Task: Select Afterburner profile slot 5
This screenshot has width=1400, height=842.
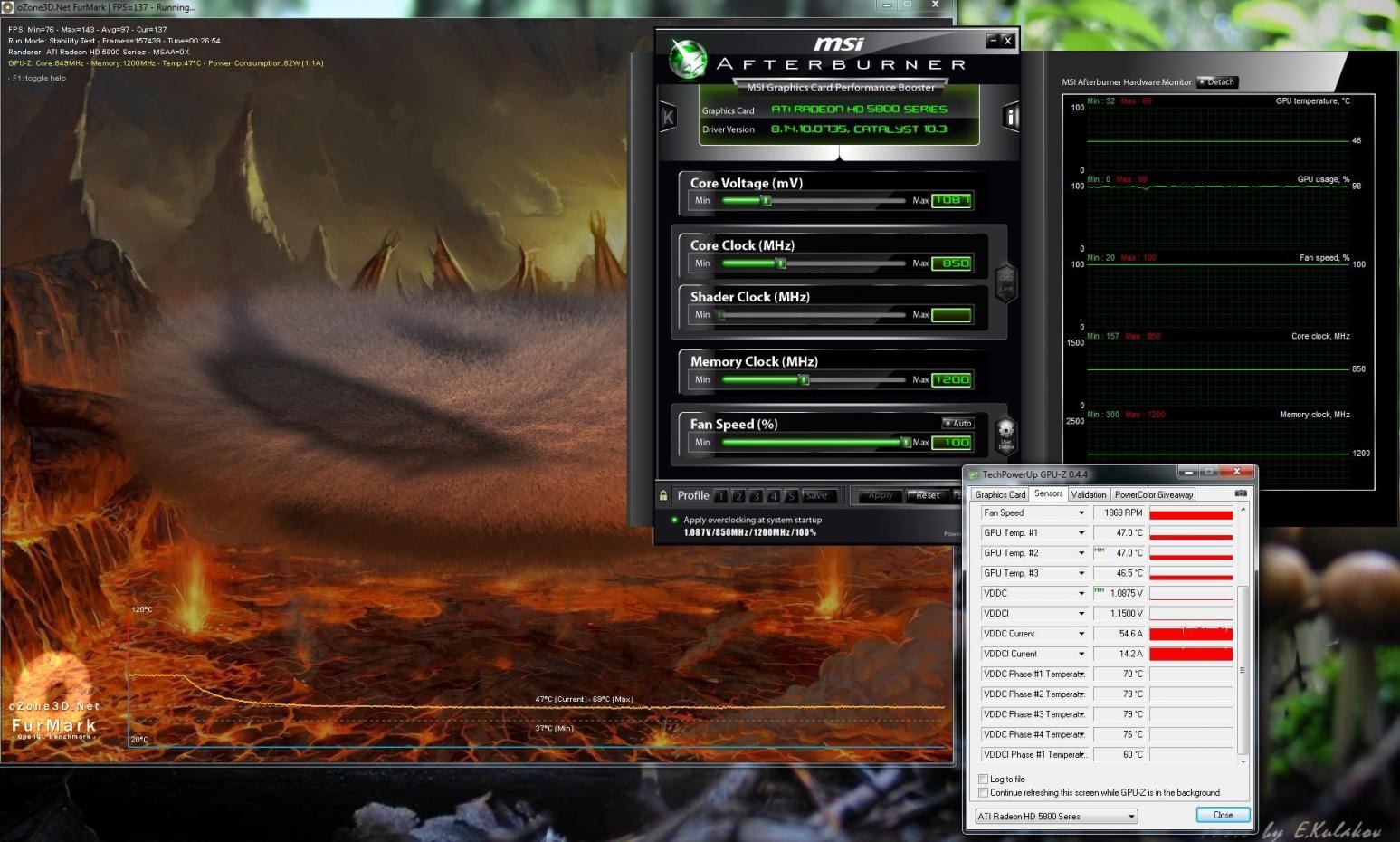Action: point(791,496)
